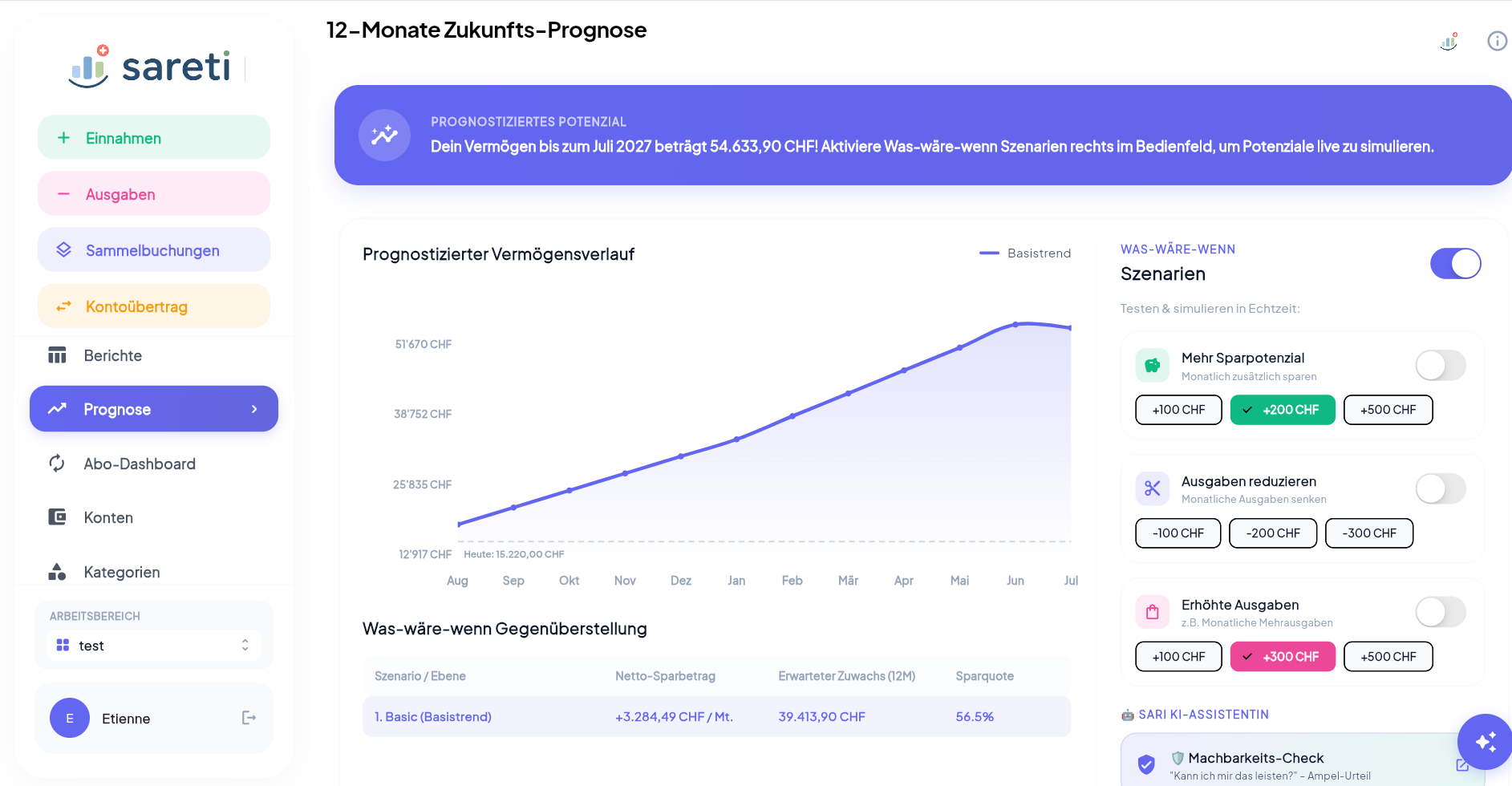Click the Jun data point on the chart
This screenshot has width=1512, height=786.
[1015, 325]
